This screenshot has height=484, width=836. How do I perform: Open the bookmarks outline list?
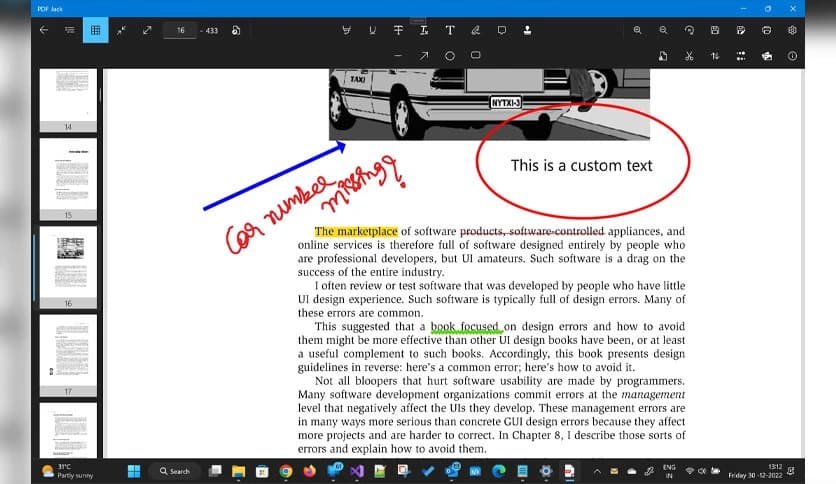(69, 30)
